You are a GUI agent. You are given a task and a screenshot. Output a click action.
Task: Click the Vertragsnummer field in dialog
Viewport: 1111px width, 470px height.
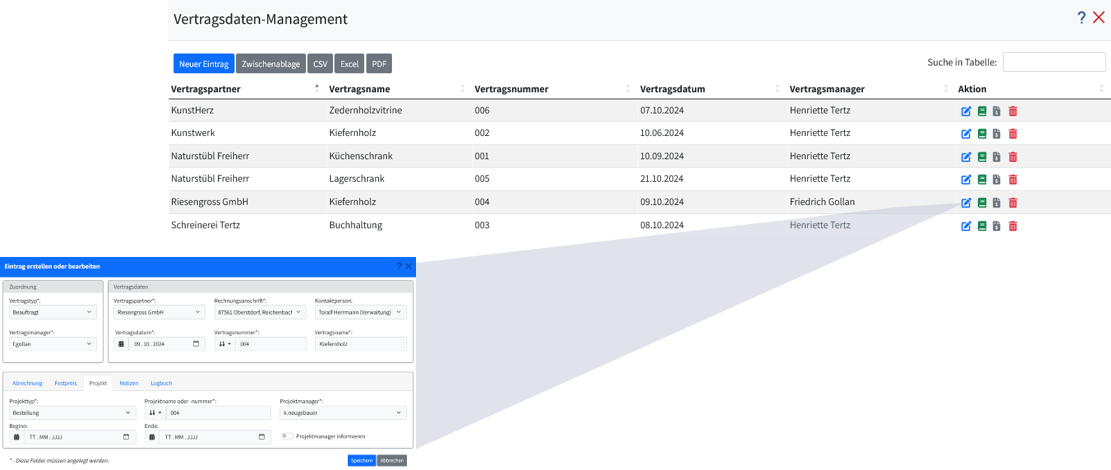(x=271, y=344)
